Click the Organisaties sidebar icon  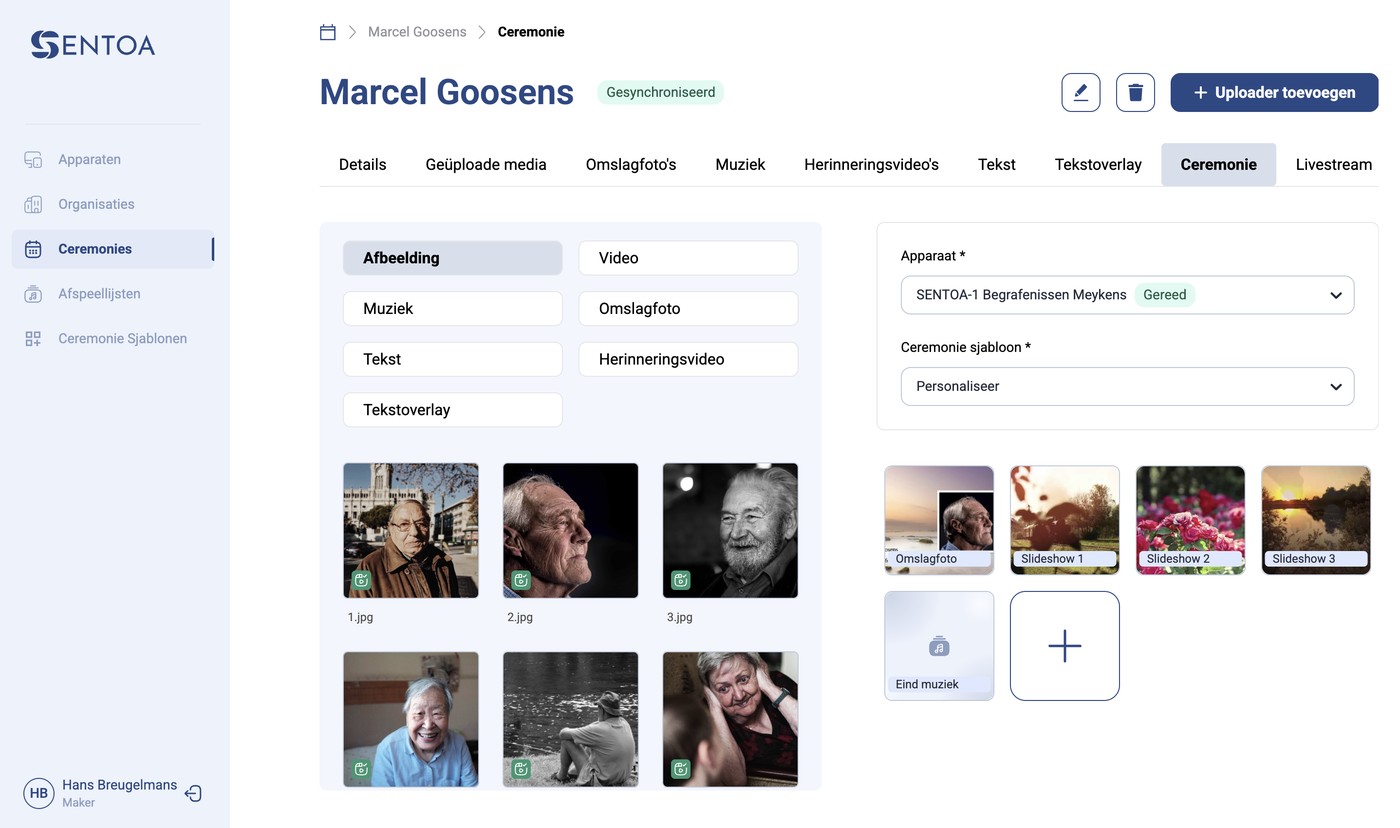point(33,204)
